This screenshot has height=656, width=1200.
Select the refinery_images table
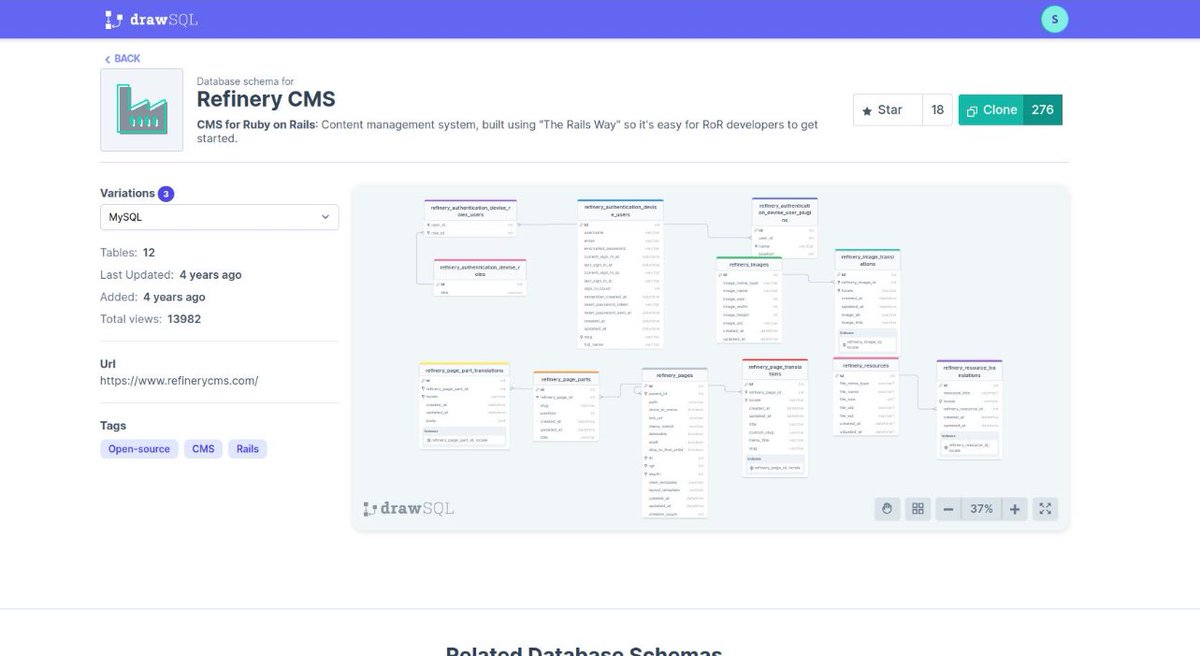tap(749, 300)
